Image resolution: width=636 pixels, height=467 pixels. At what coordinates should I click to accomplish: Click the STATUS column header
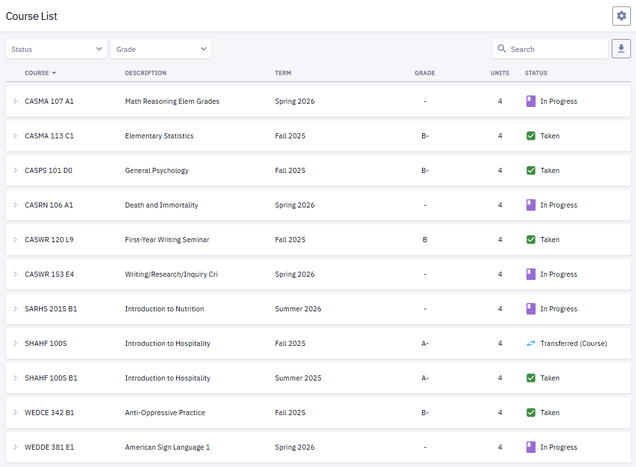[536, 73]
